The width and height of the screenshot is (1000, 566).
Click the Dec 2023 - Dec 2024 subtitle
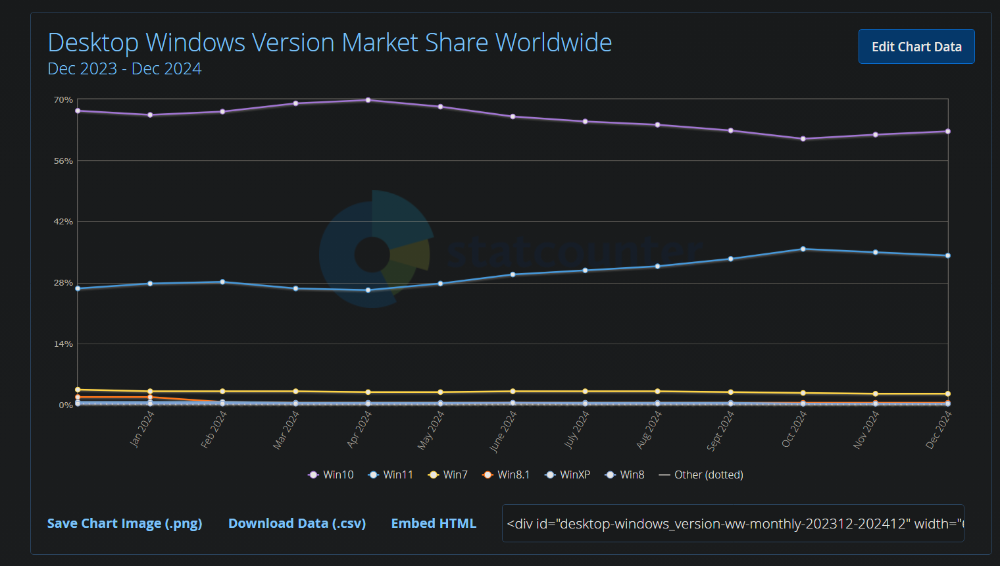point(124,68)
